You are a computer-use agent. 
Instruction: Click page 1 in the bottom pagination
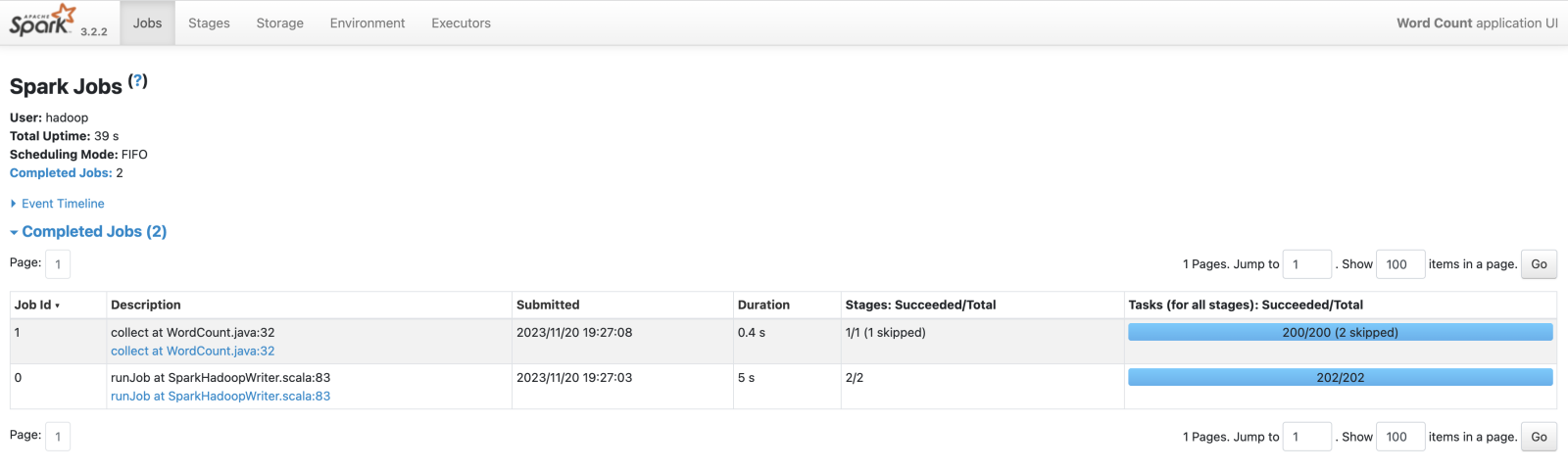[x=58, y=437]
